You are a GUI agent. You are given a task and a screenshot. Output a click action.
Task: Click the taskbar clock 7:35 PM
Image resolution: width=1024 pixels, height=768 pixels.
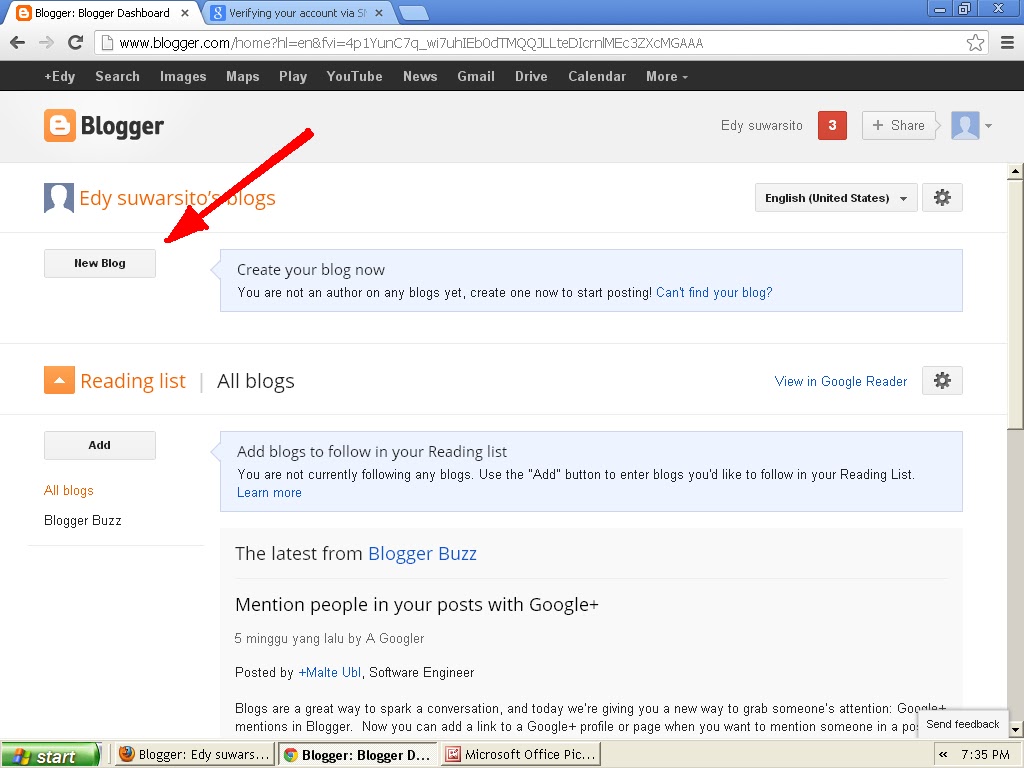click(985, 755)
